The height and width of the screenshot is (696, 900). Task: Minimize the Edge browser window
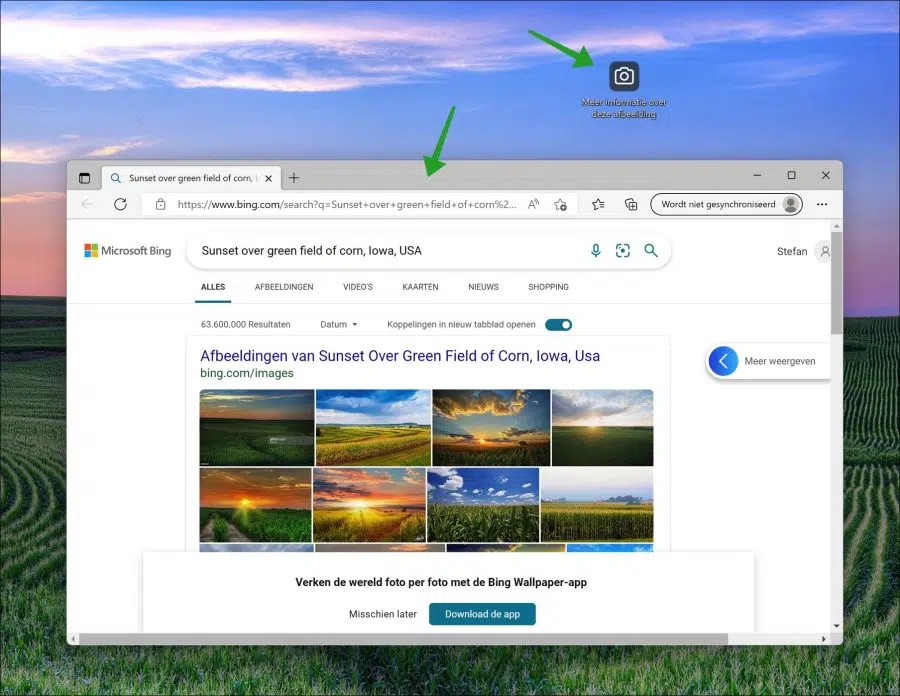click(757, 175)
